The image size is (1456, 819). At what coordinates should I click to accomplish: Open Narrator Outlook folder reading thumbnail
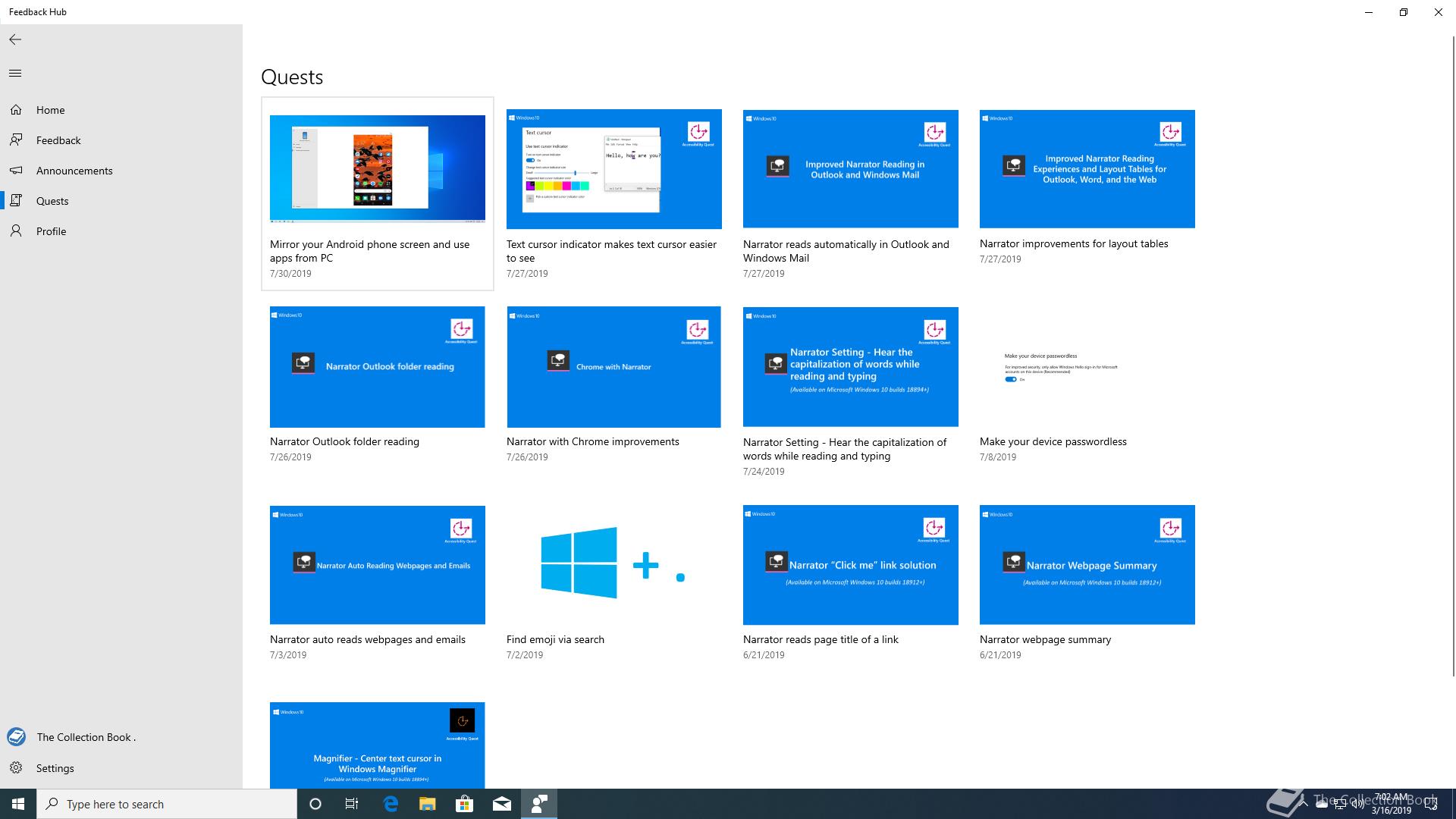click(x=378, y=367)
